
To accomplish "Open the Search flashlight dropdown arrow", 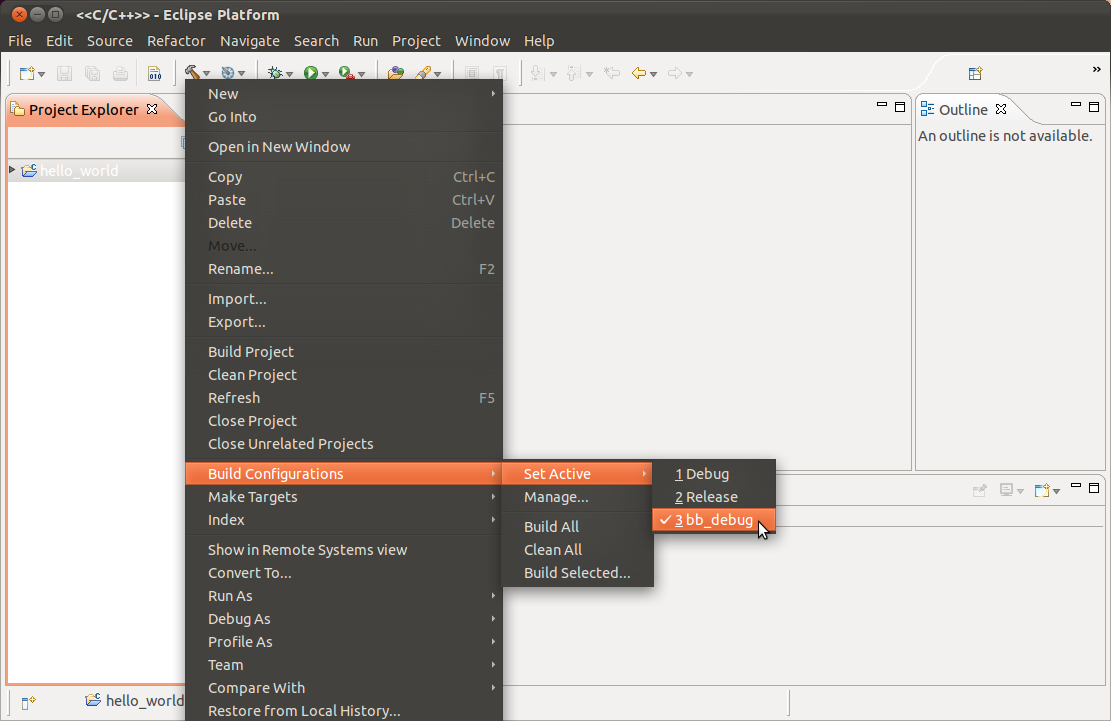I will click(x=437, y=74).
